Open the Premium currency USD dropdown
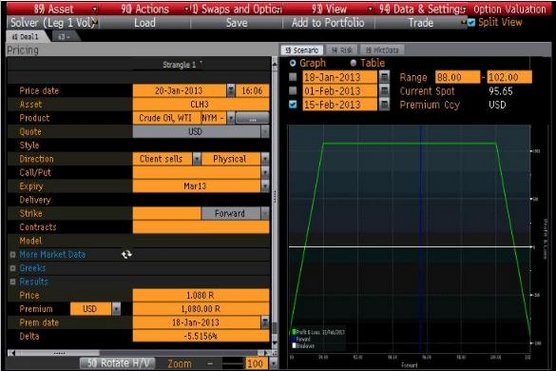This screenshot has width=556, height=371. pyautogui.click(x=116, y=309)
